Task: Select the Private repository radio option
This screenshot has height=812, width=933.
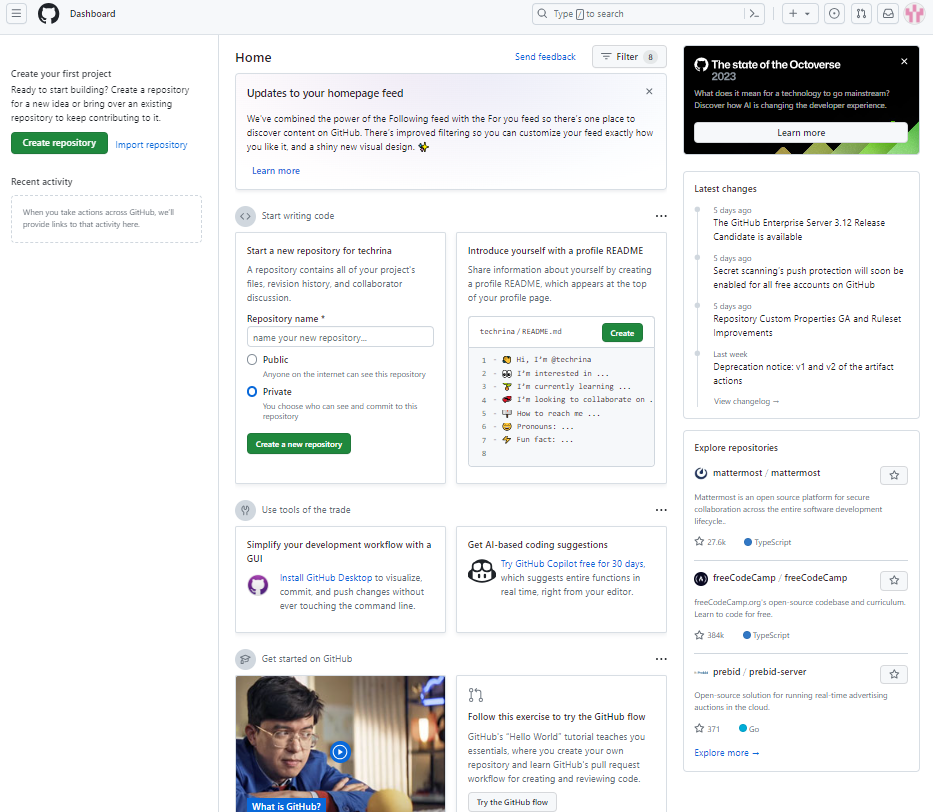Action: pos(252,391)
